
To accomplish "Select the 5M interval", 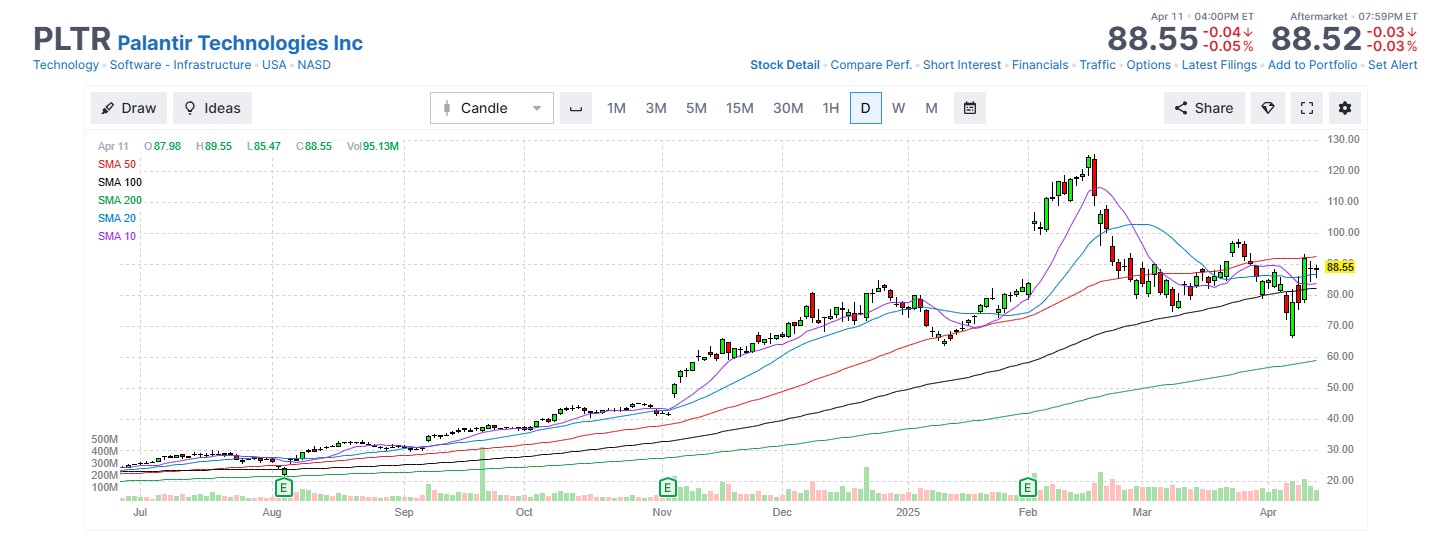I will pos(696,108).
